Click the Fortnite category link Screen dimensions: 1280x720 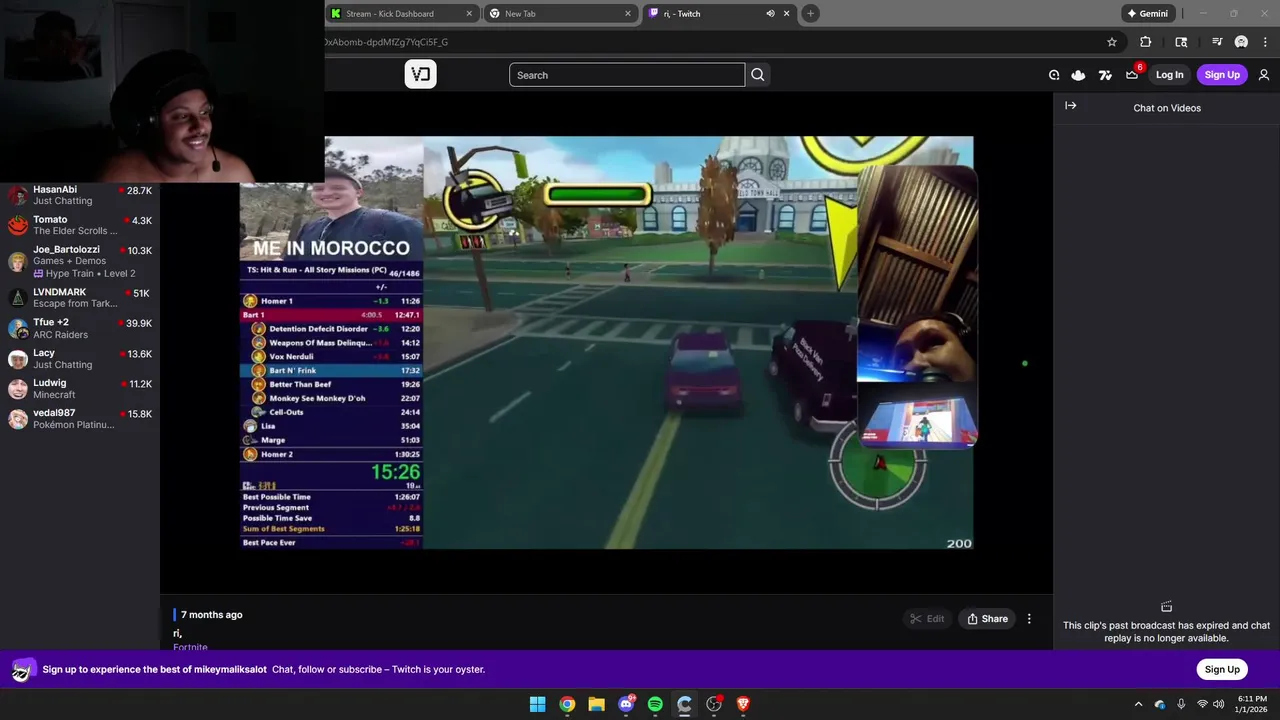point(190,647)
